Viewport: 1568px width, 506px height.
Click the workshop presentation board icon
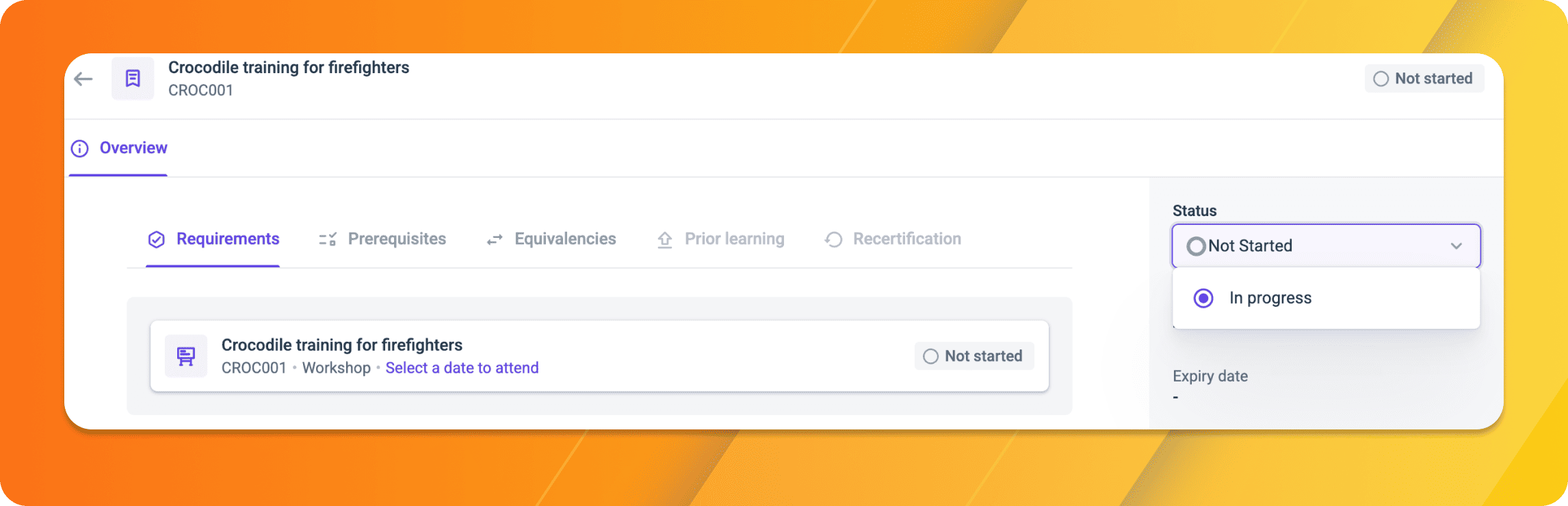point(186,356)
